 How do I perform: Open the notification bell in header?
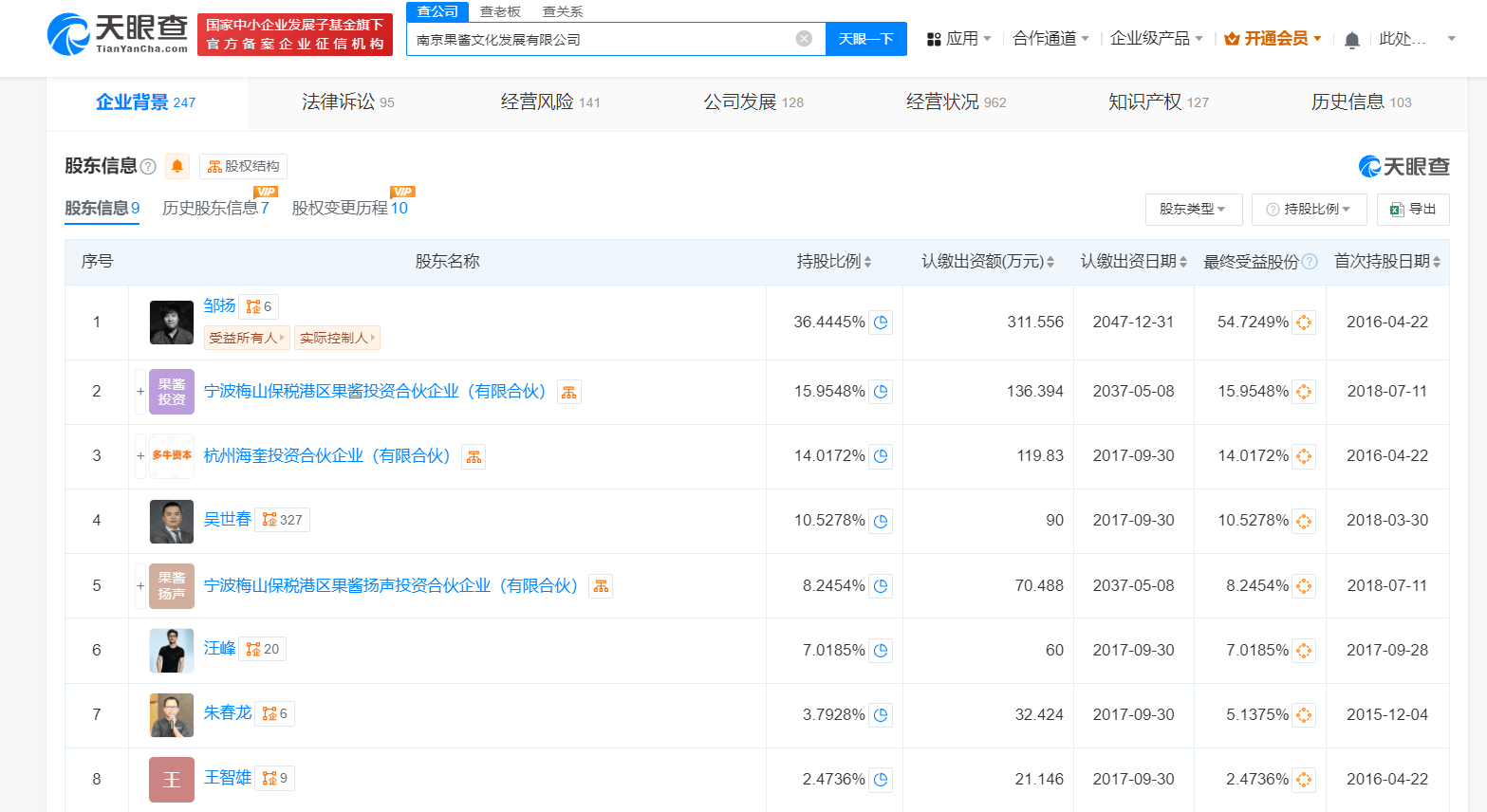tap(1352, 39)
